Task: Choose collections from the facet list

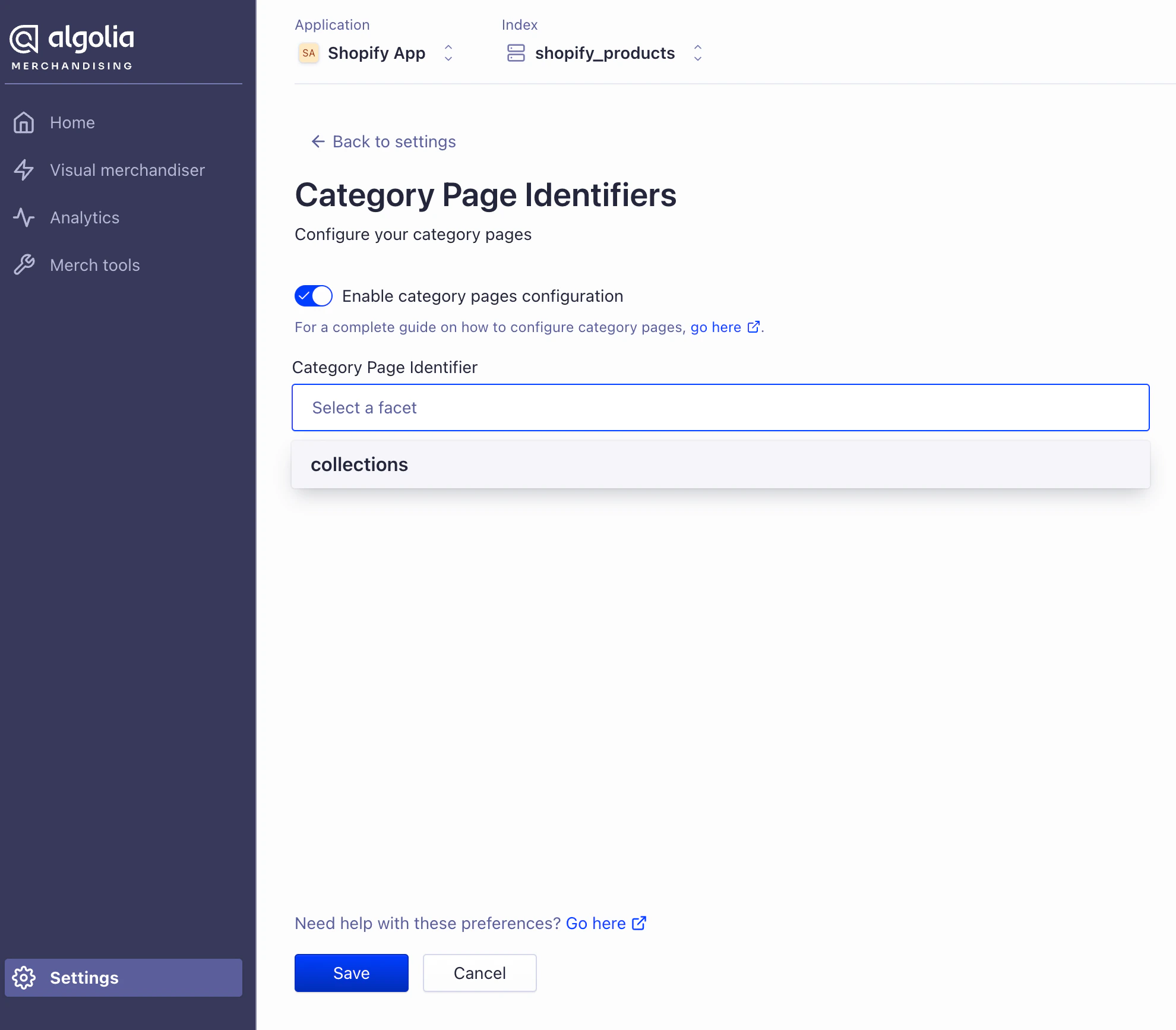Action: pyautogui.click(x=360, y=464)
